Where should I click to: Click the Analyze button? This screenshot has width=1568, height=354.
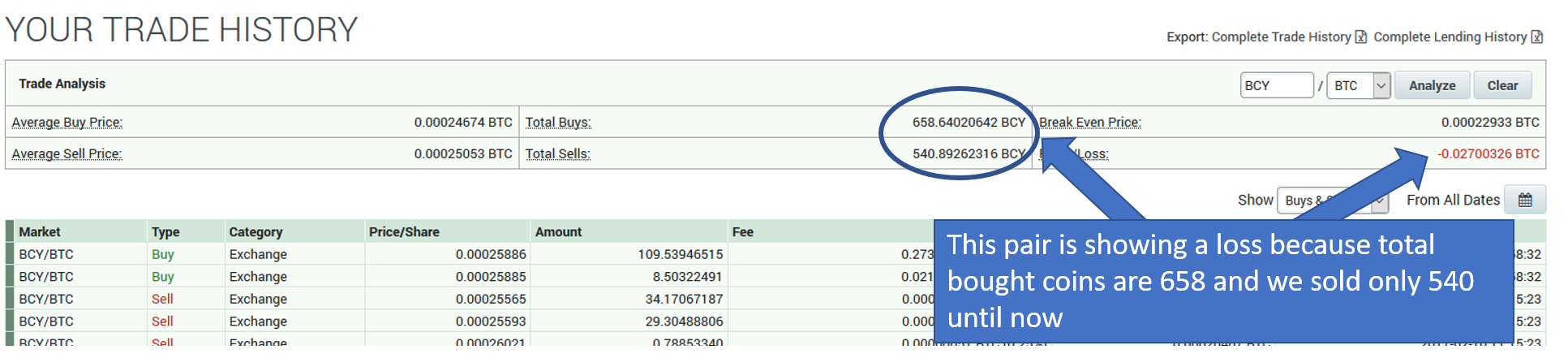point(1432,85)
